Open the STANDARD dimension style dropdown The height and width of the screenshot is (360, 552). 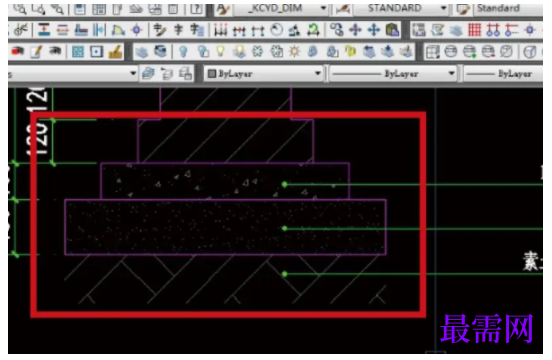(x=444, y=8)
